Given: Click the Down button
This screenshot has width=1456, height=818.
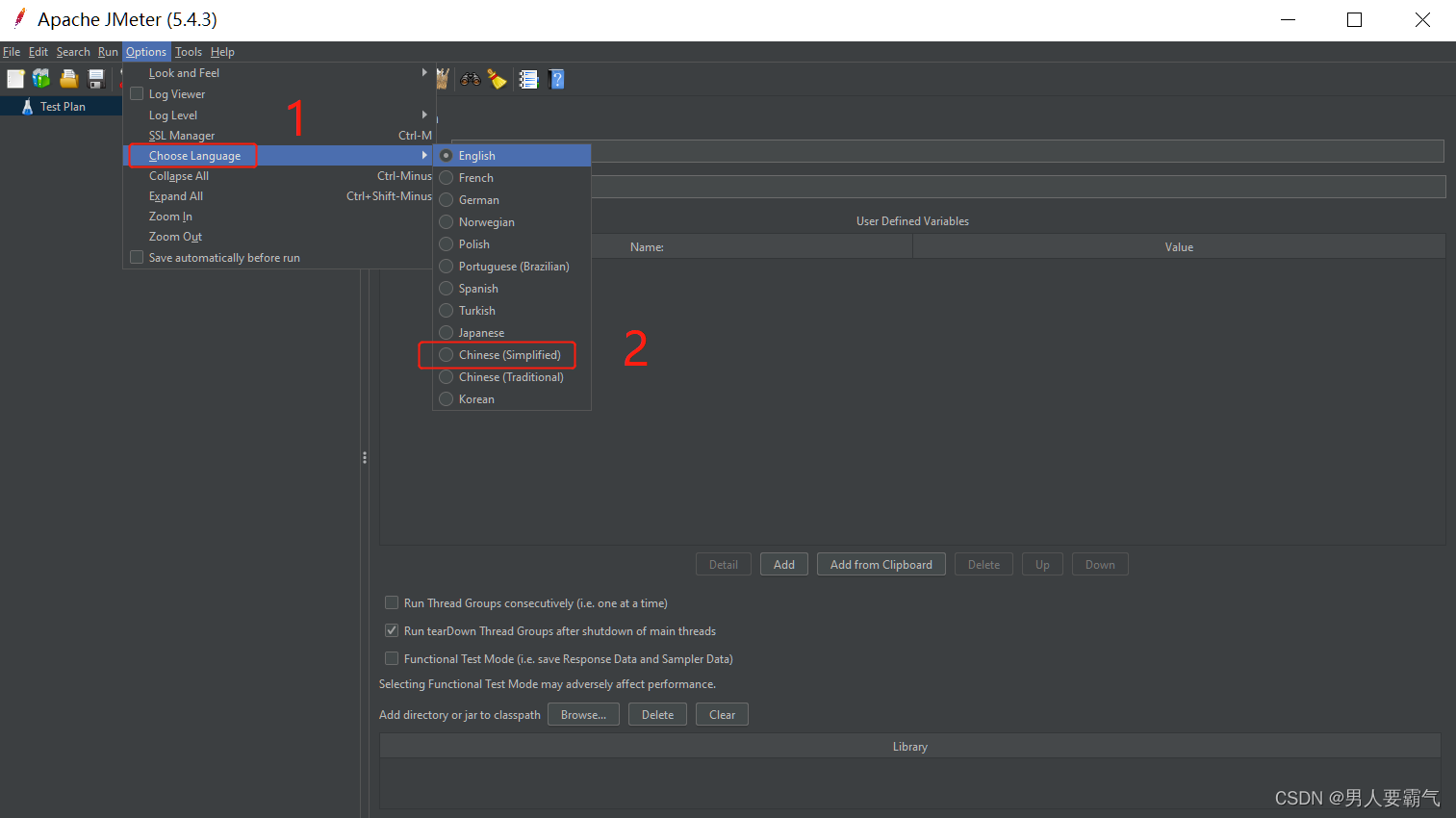Looking at the screenshot, I should click(1100, 564).
